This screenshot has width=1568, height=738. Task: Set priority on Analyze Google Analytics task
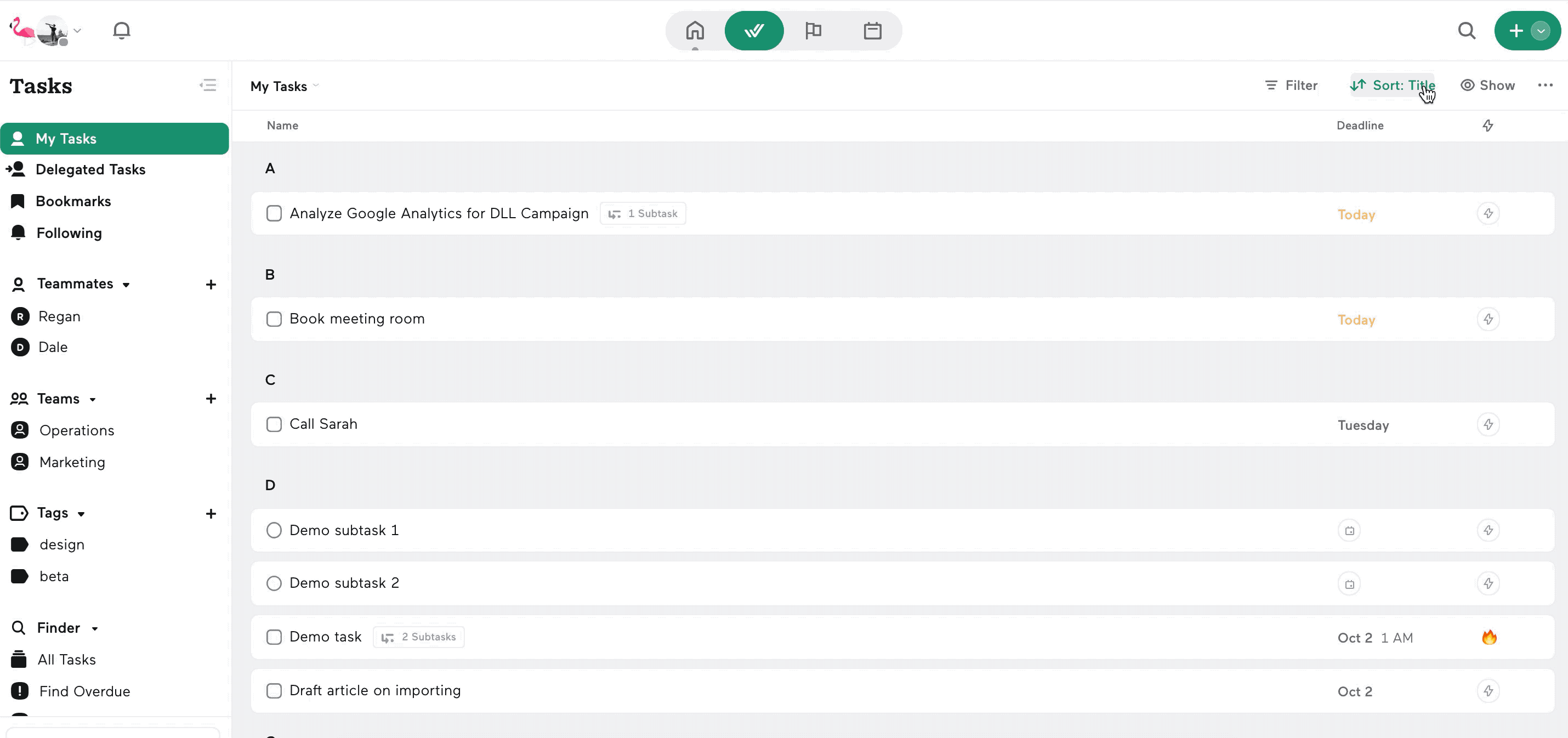click(1487, 213)
